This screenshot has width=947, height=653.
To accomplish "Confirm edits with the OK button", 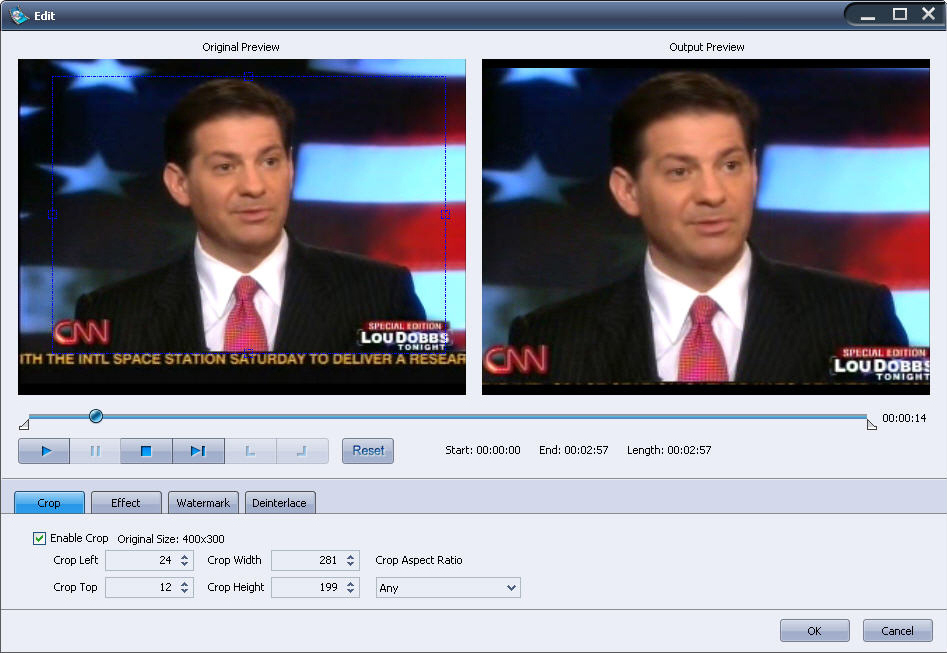I will (x=814, y=631).
